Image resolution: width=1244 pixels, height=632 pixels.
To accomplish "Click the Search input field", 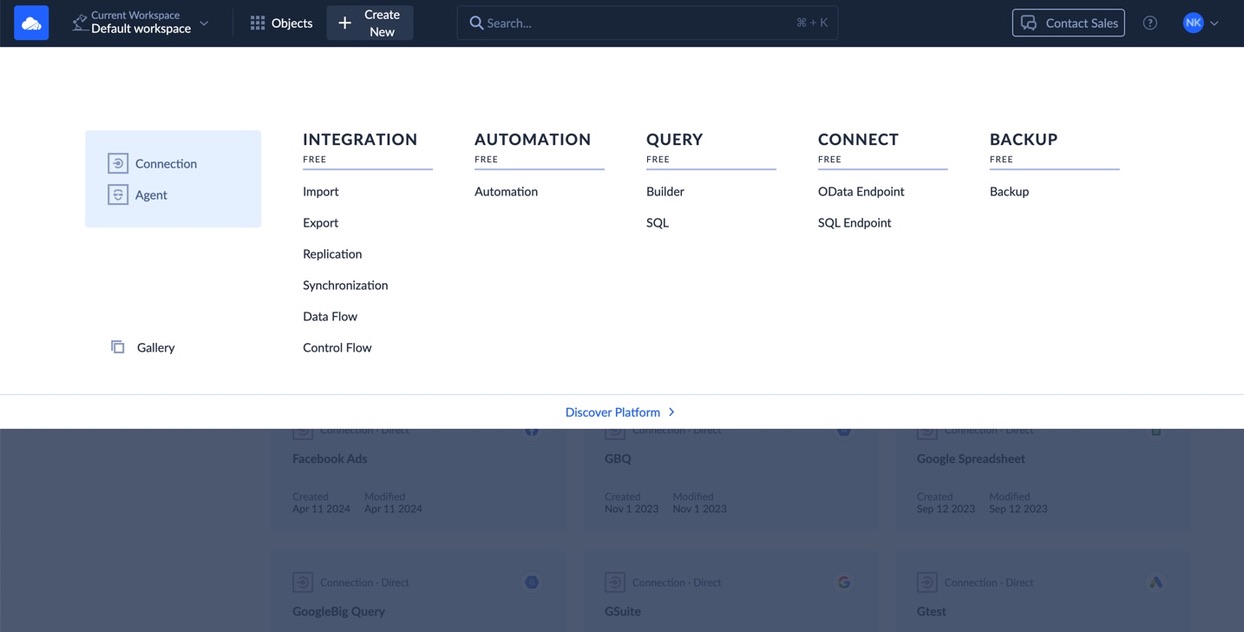I will pos(640,23).
